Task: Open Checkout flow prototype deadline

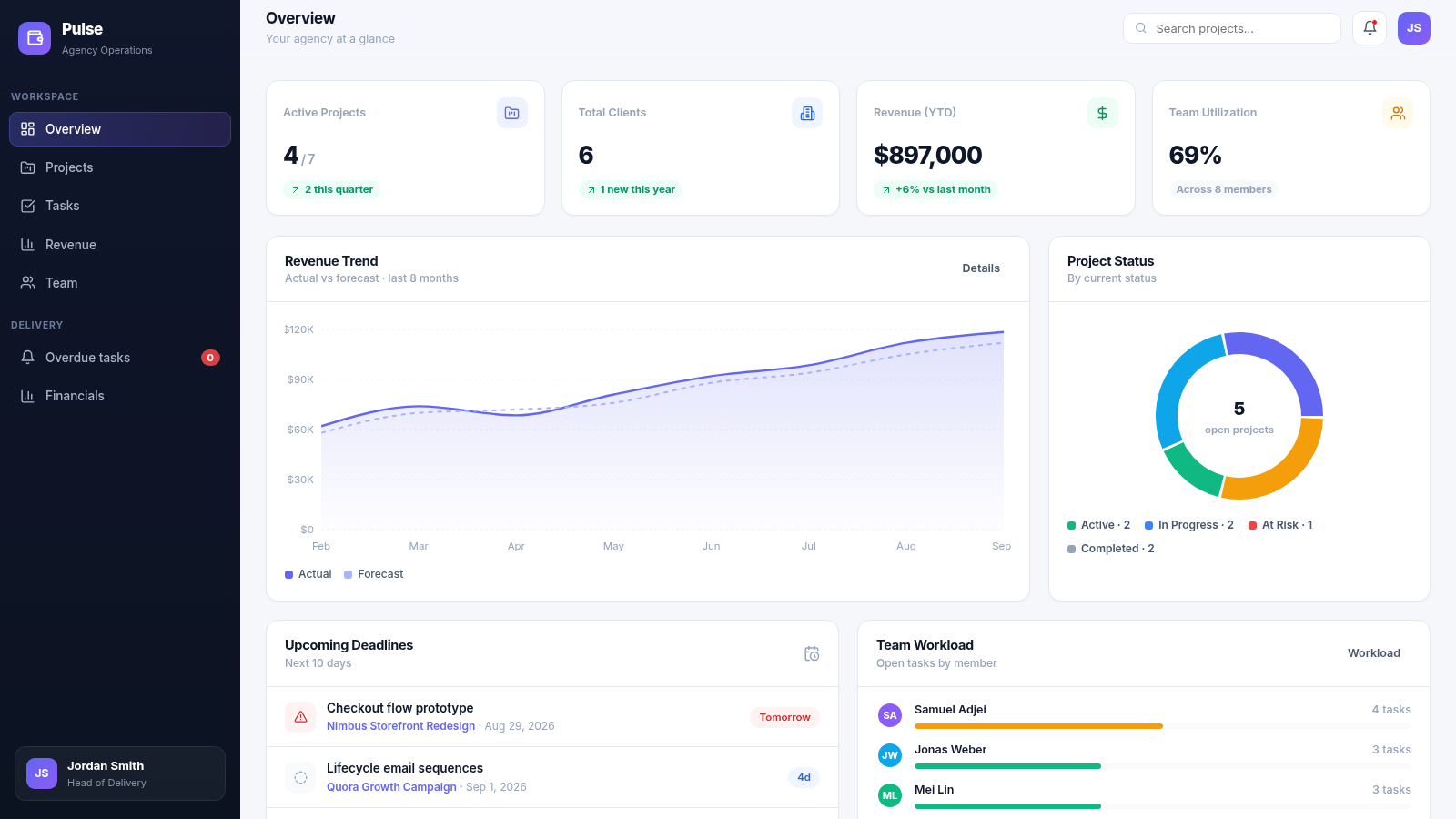Action: point(552,717)
